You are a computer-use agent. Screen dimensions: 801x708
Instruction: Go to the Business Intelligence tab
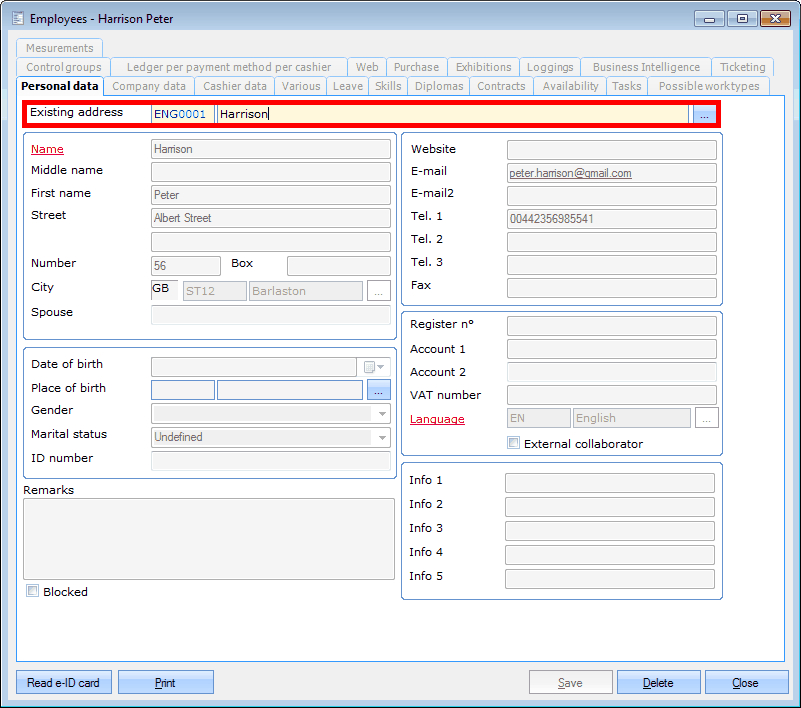coord(646,67)
